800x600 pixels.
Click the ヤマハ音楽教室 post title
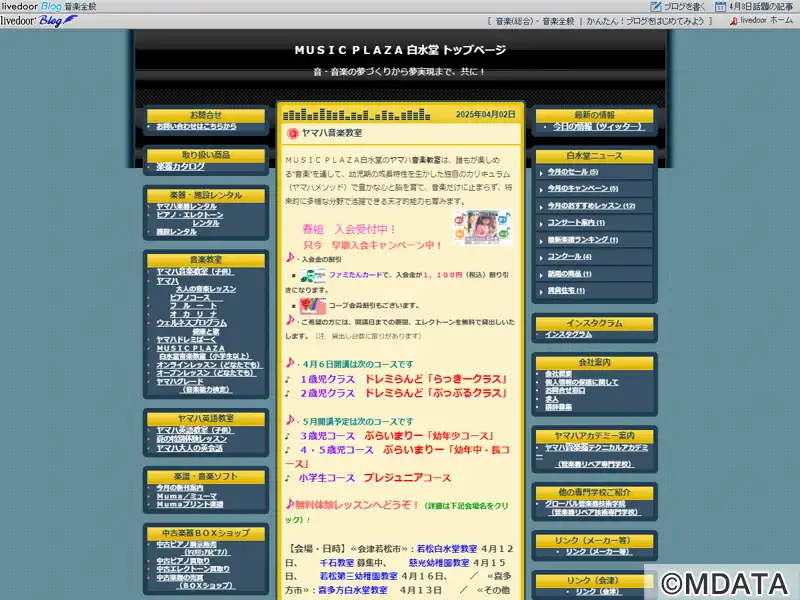pos(332,133)
